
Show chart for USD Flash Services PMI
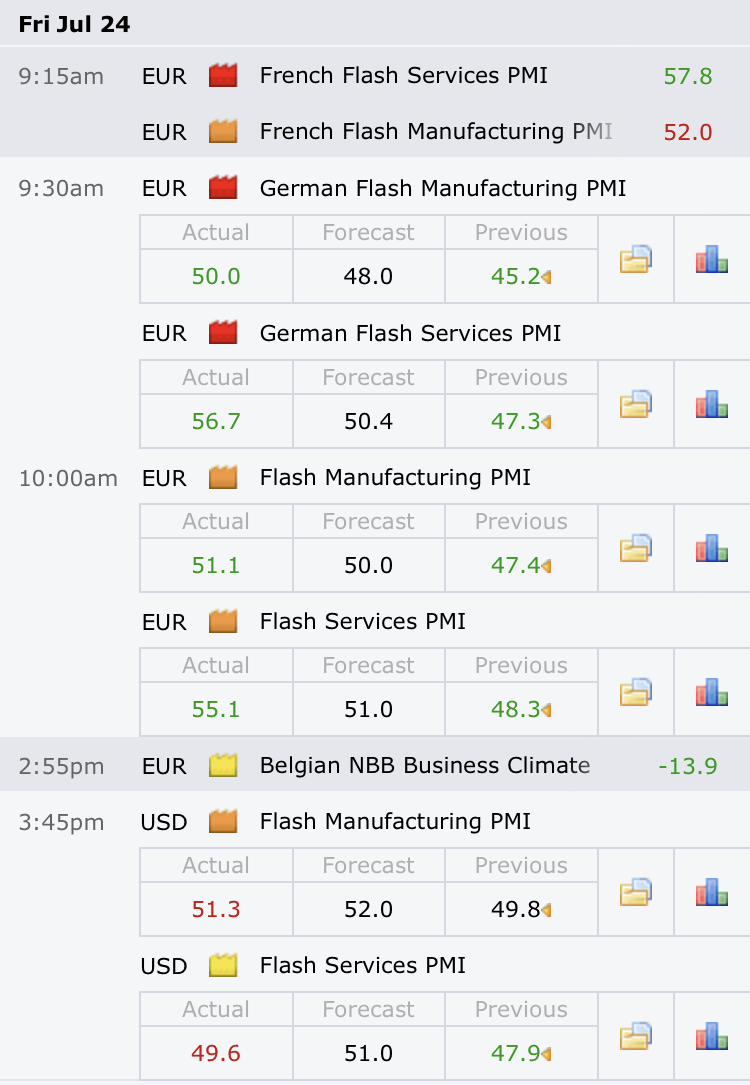click(x=711, y=1036)
